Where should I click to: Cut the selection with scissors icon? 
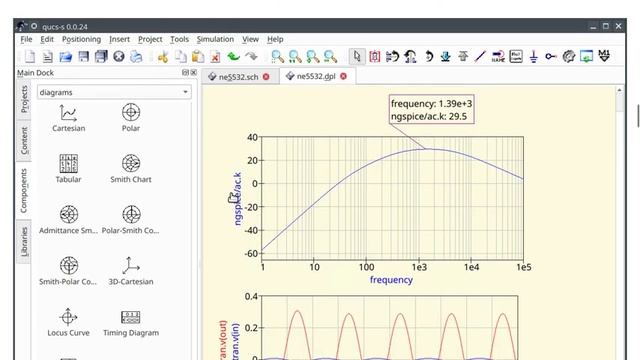coord(163,56)
